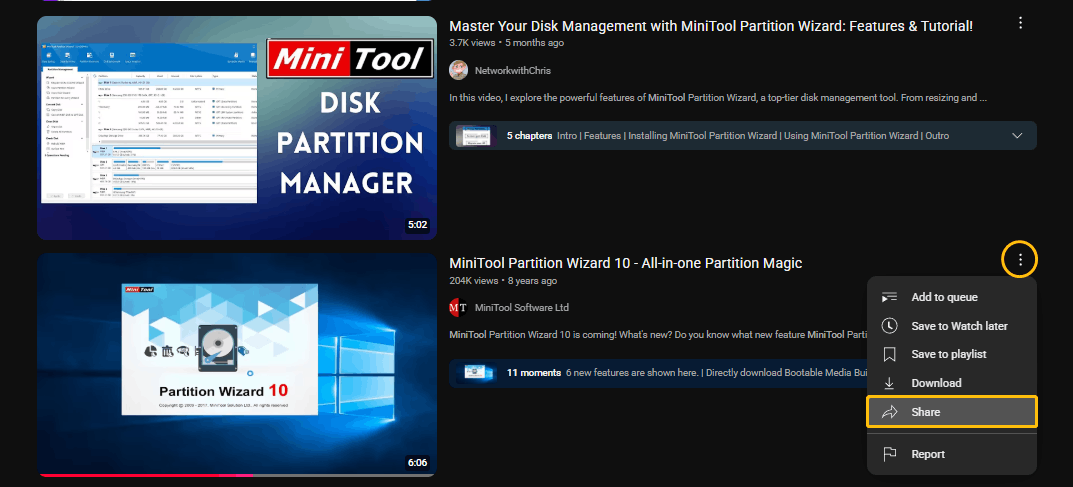
Task: Select Add to queue in the menu
Action: (952, 298)
